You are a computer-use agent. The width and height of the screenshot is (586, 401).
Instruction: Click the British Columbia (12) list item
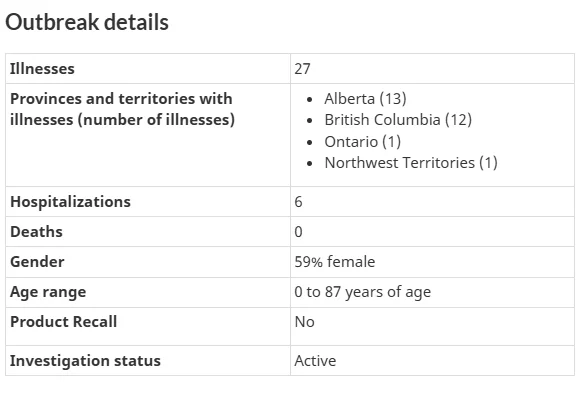398,120
